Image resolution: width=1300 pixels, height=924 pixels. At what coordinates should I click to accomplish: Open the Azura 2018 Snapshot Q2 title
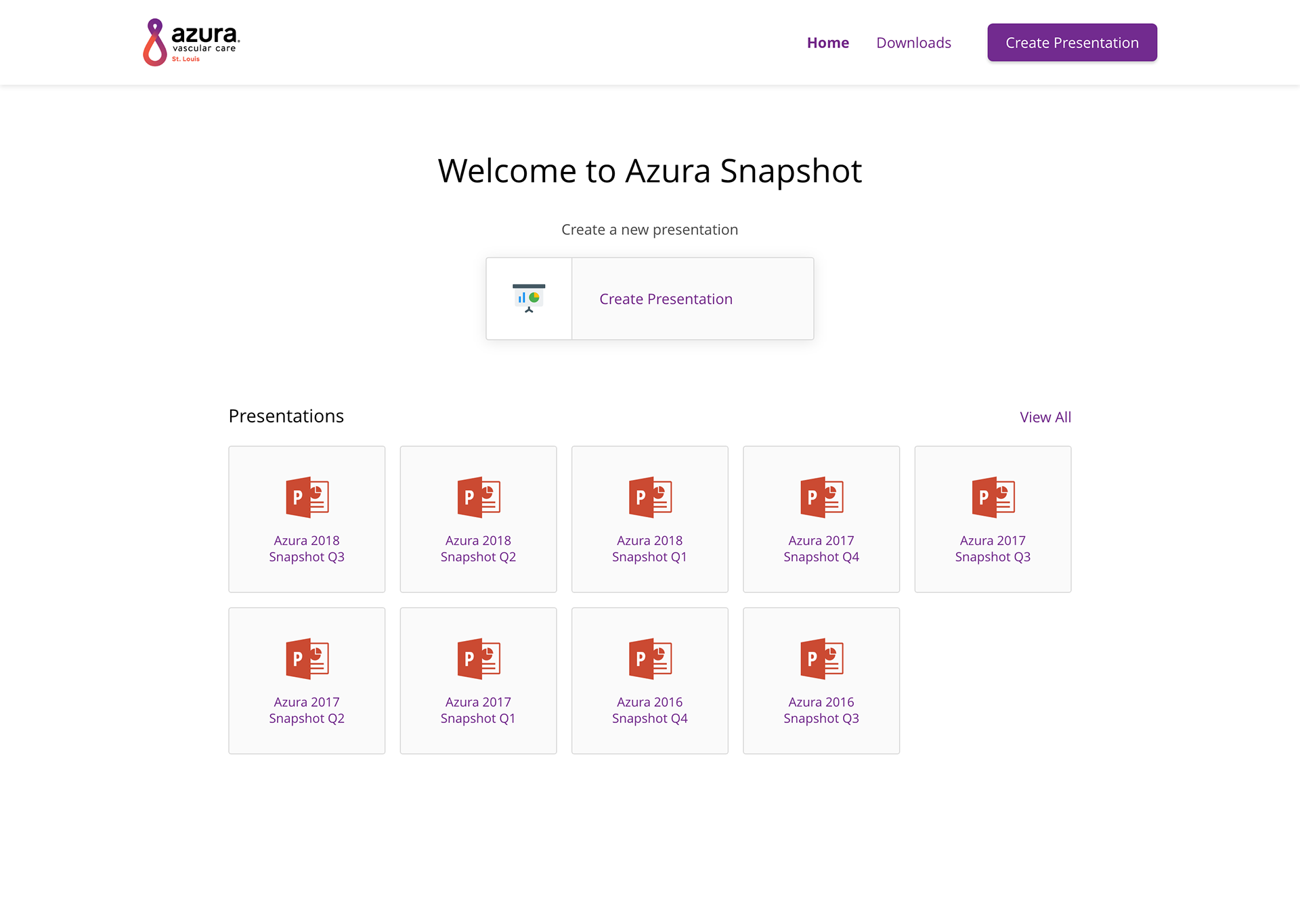coord(479,548)
